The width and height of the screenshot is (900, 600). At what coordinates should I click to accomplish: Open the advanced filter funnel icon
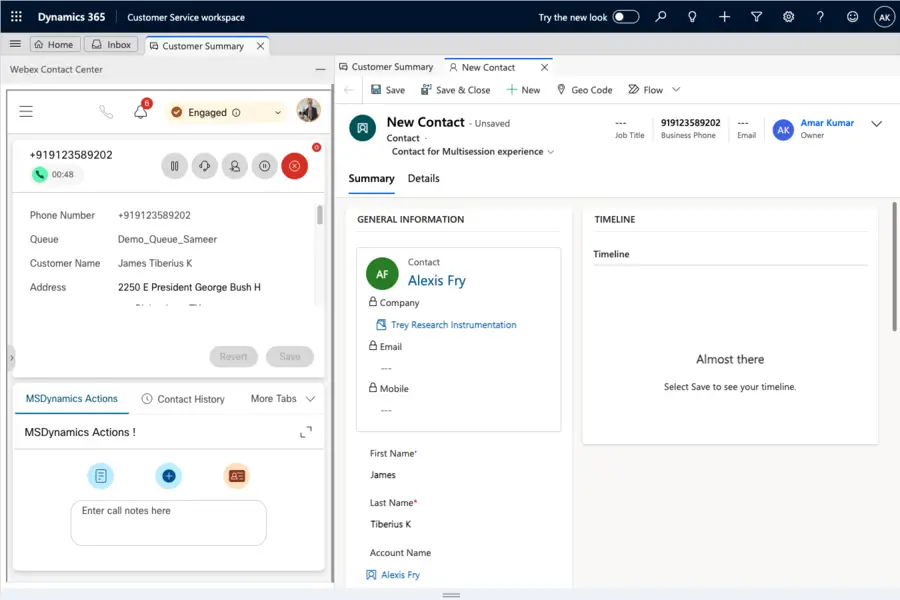click(x=757, y=17)
